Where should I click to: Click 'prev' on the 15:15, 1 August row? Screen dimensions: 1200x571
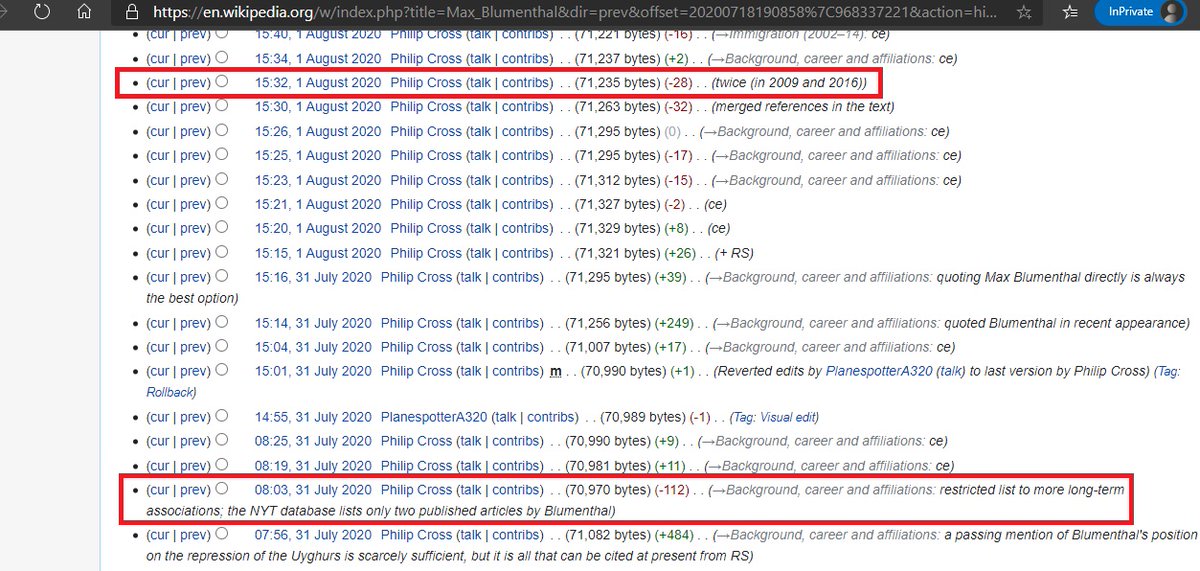pyautogui.click(x=195, y=253)
